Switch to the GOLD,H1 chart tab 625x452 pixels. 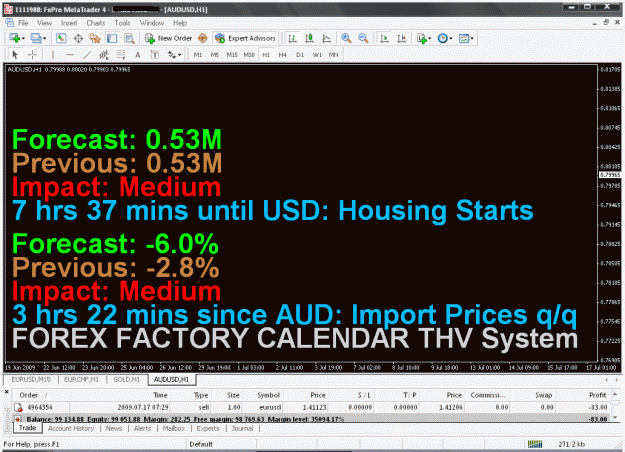[x=127, y=379]
